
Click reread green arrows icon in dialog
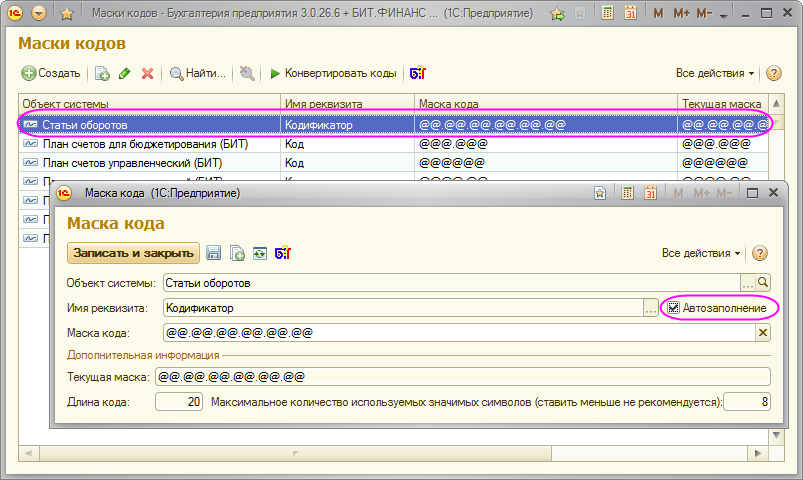click(x=260, y=253)
